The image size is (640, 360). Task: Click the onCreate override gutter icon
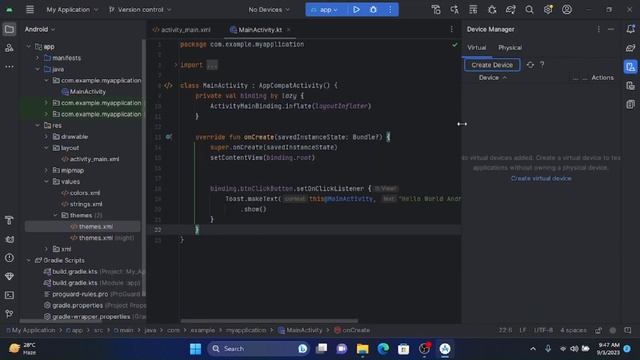[x=169, y=137]
